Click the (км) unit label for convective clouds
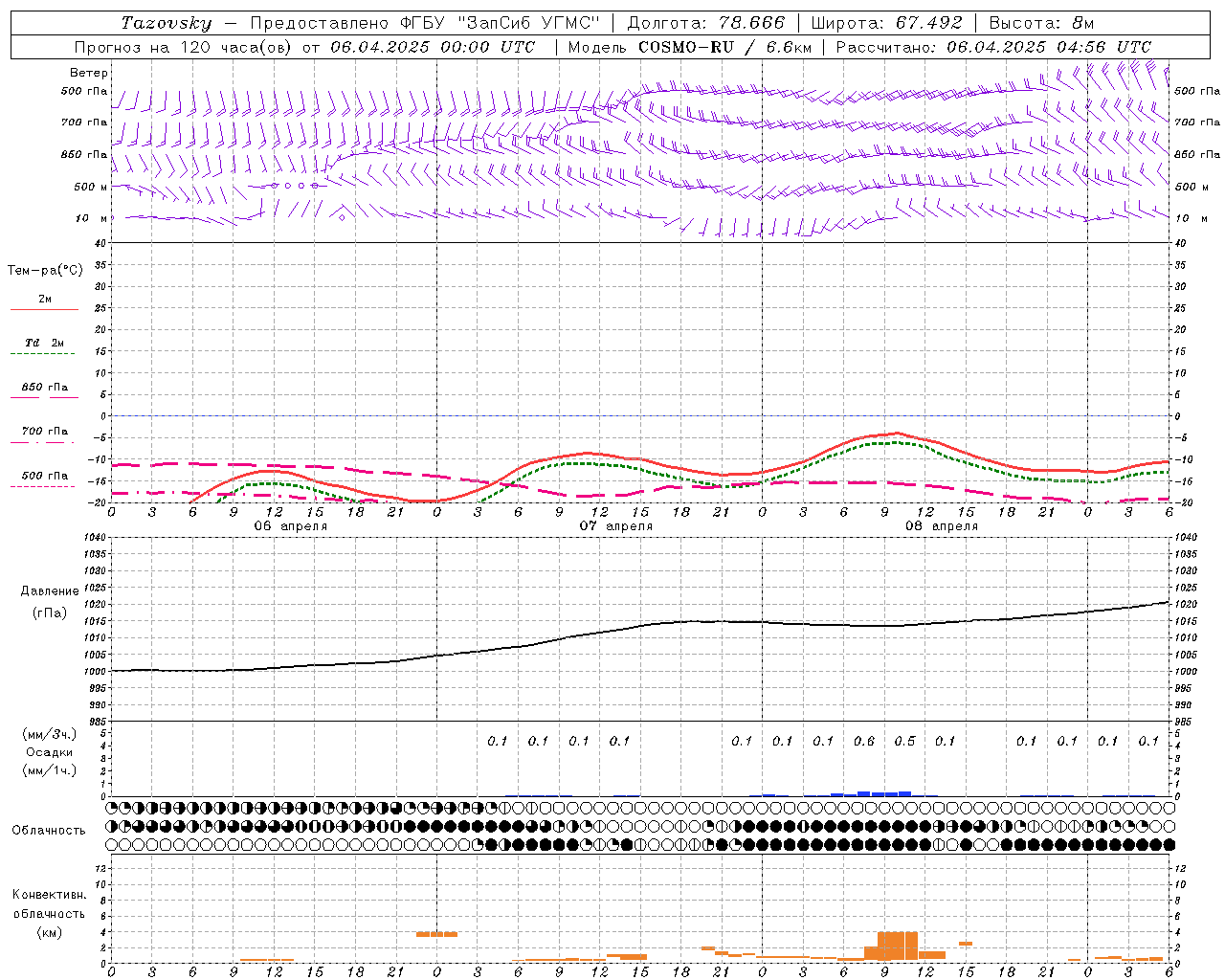 coord(50,932)
